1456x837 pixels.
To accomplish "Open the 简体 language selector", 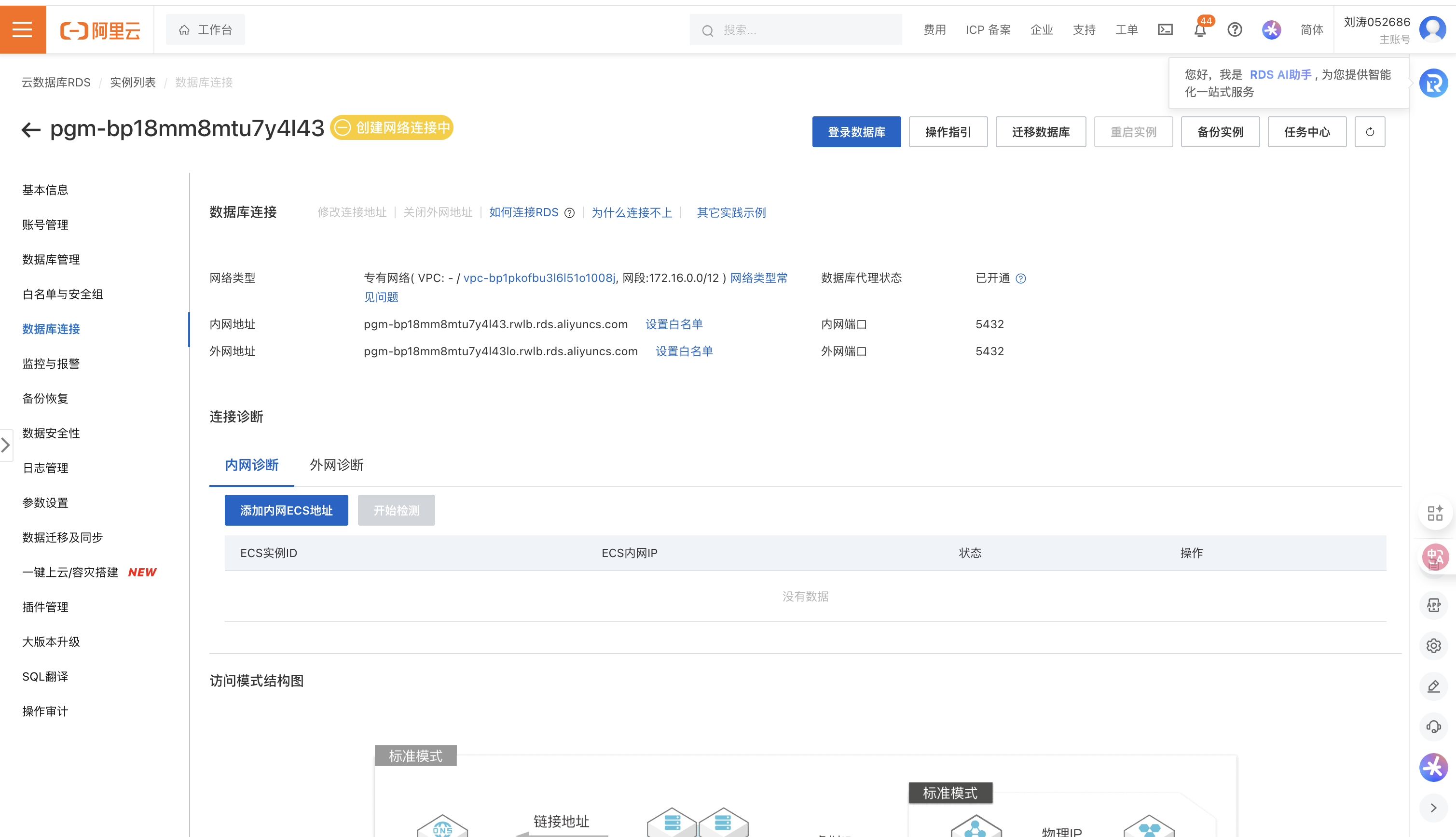I will [1311, 30].
